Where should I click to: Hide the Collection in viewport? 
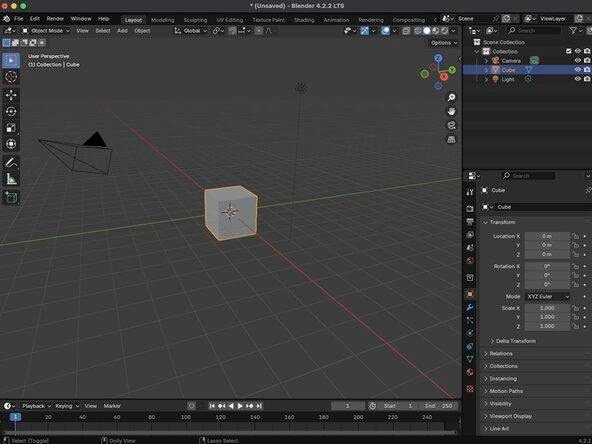[577, 51]
